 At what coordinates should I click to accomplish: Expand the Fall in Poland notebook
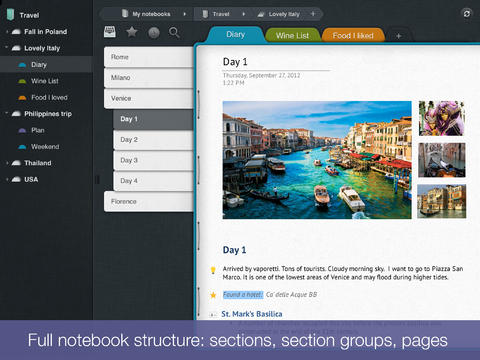click(7, 32)
